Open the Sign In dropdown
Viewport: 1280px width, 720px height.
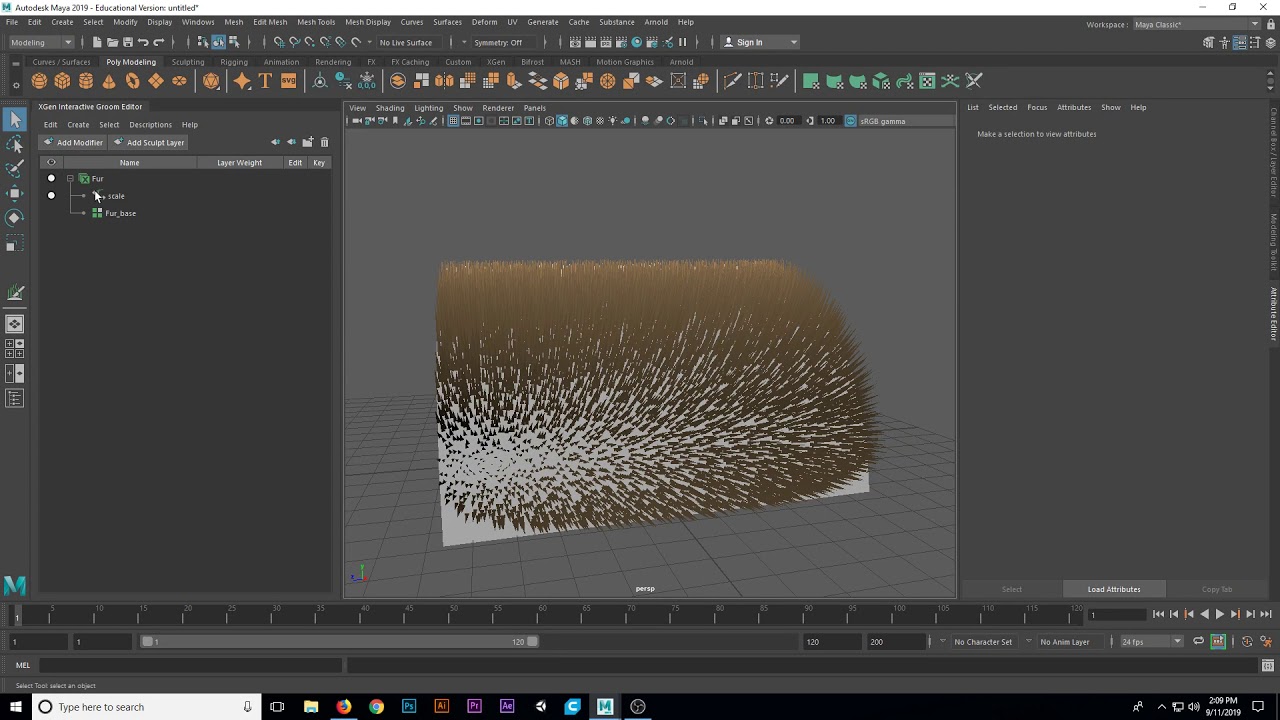tap(760, 42)
